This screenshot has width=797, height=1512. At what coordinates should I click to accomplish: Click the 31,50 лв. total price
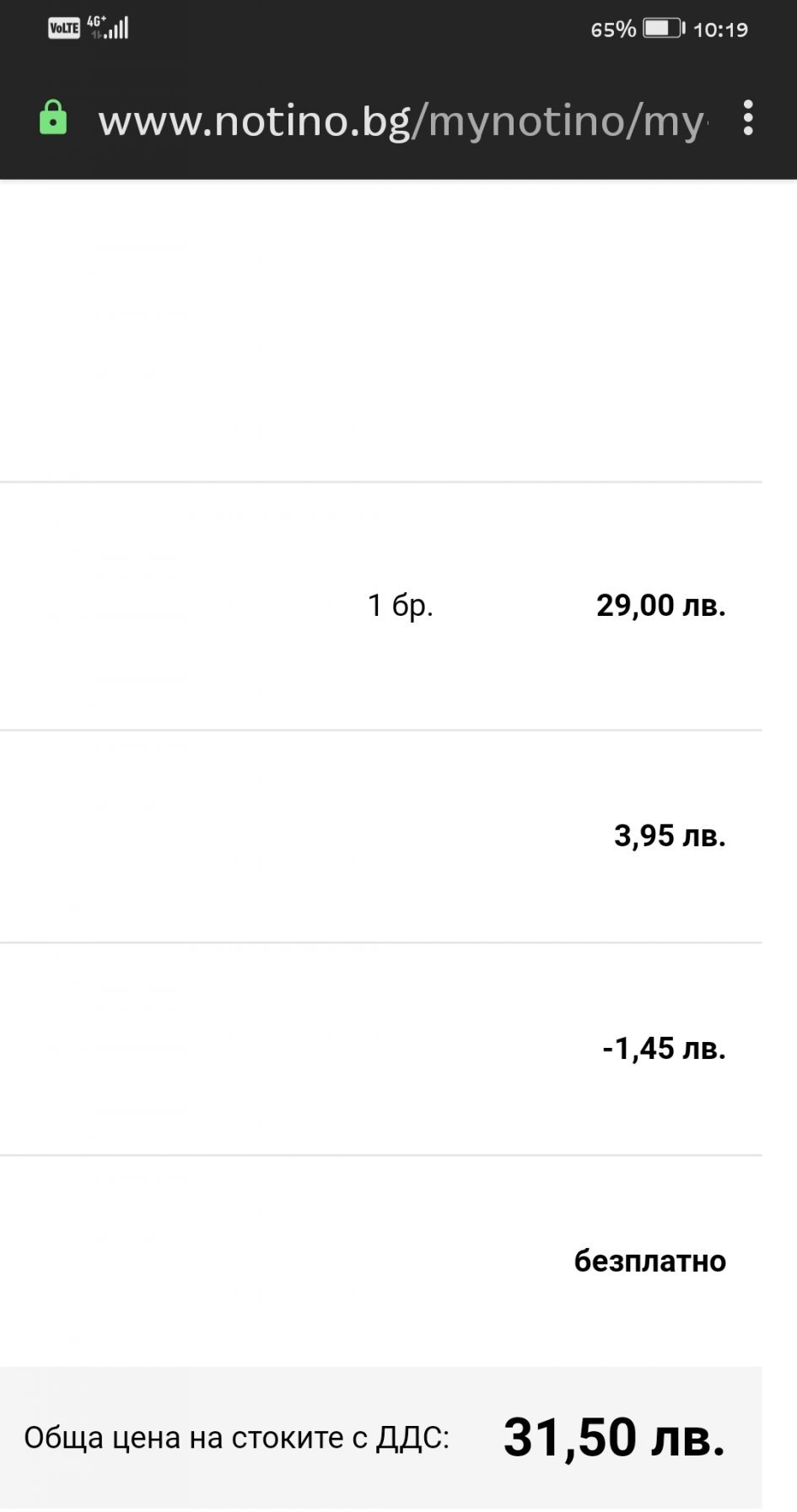click(615, 1438)
